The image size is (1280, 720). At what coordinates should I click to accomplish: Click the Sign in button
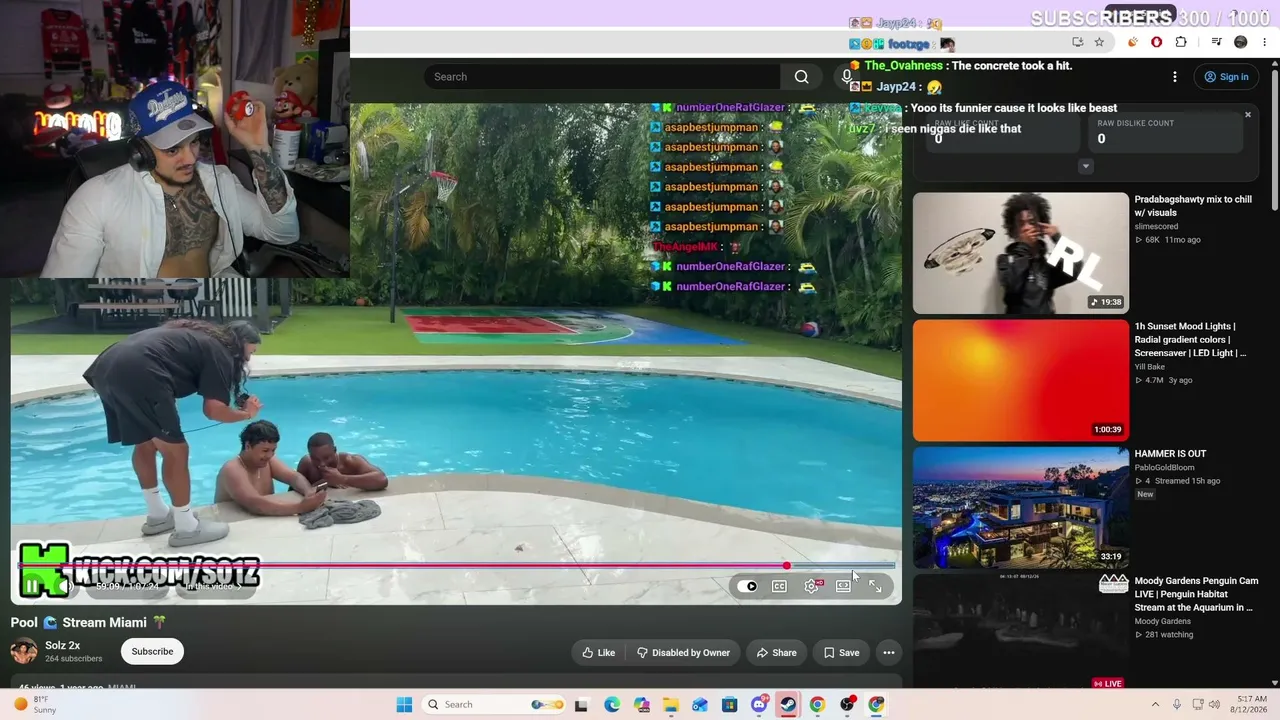click(x=1227, y=77)
